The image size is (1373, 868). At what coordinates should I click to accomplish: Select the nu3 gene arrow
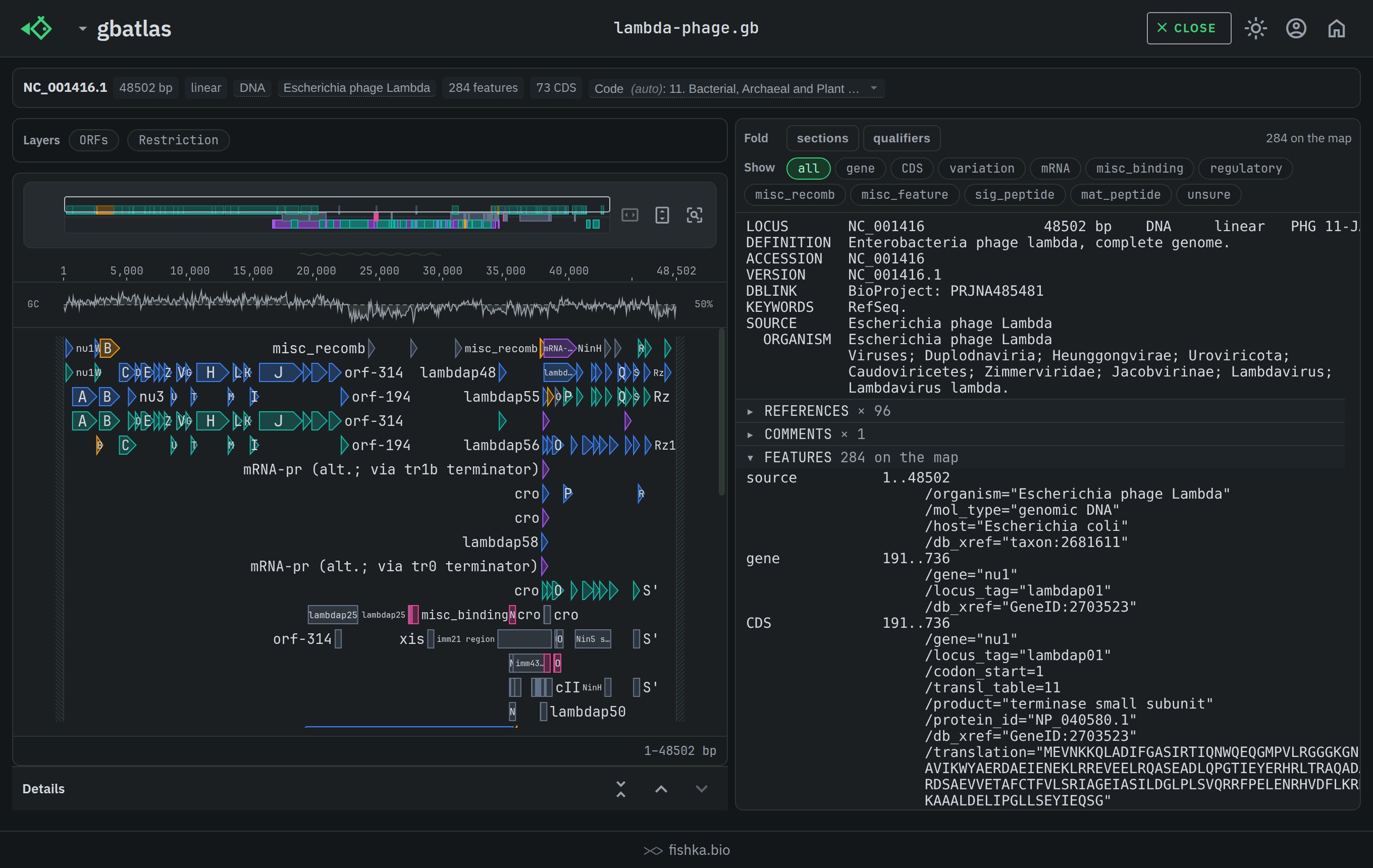(132, 397)
